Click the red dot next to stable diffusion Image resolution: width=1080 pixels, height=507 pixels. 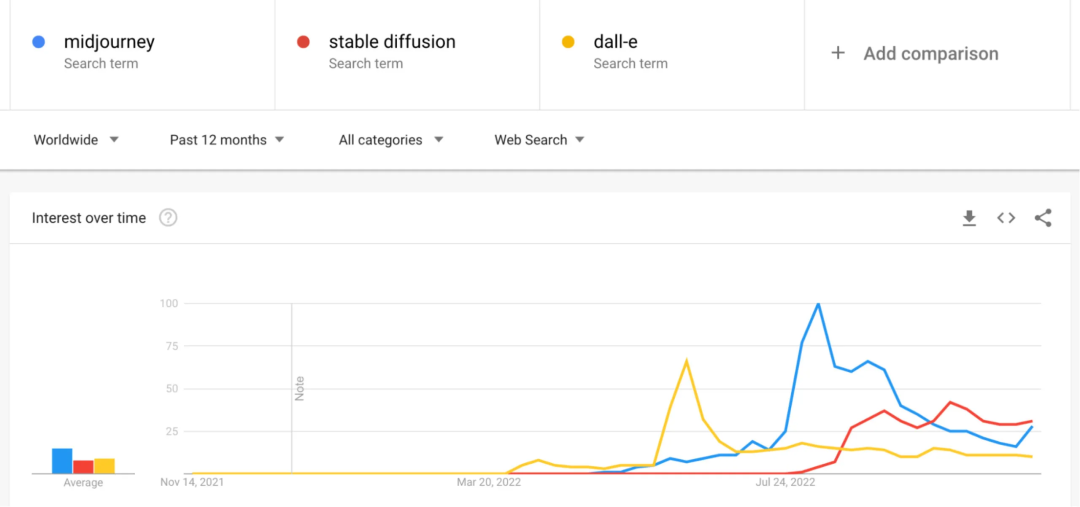(x=303, y=42)
